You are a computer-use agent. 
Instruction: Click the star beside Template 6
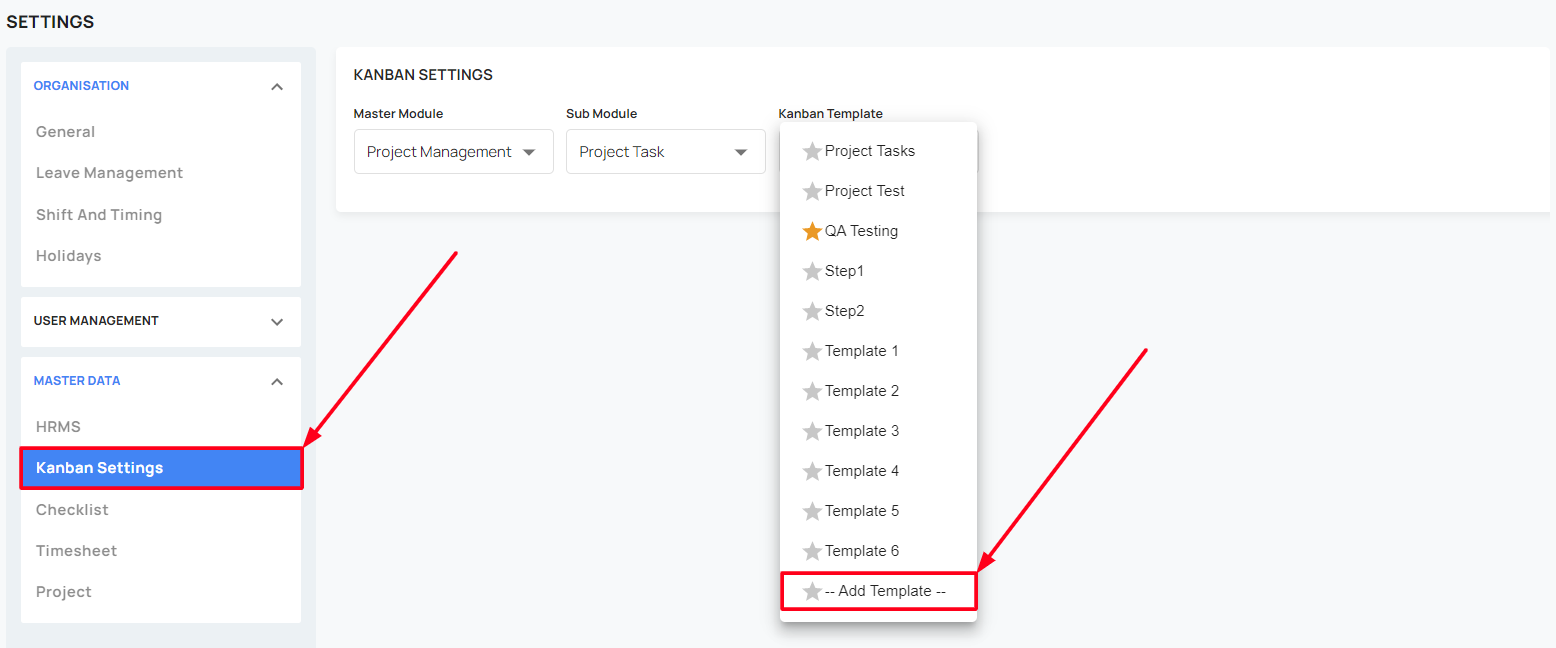click(812, 551)
